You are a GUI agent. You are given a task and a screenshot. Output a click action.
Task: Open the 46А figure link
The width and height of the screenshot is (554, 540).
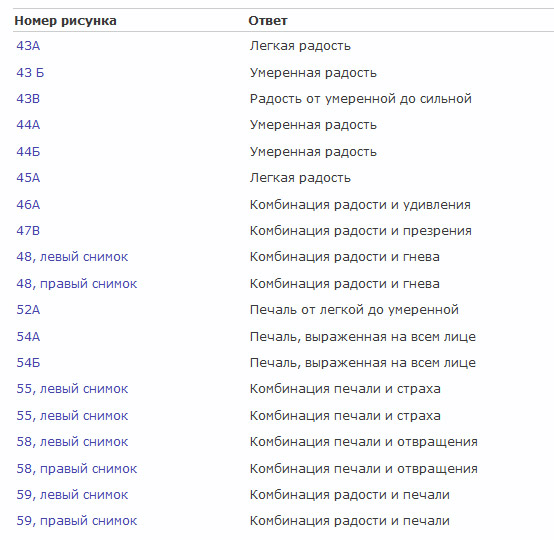pos(28,205)
